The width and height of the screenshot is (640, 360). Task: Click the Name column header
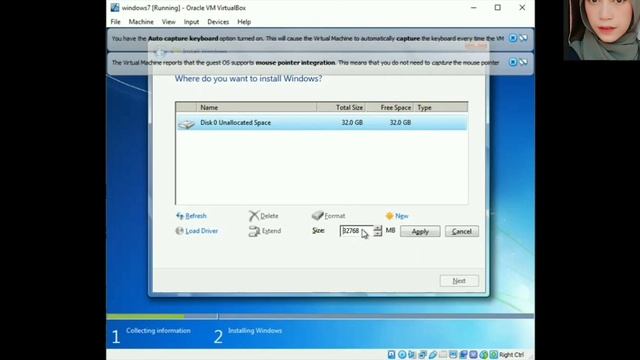point(256,107)
